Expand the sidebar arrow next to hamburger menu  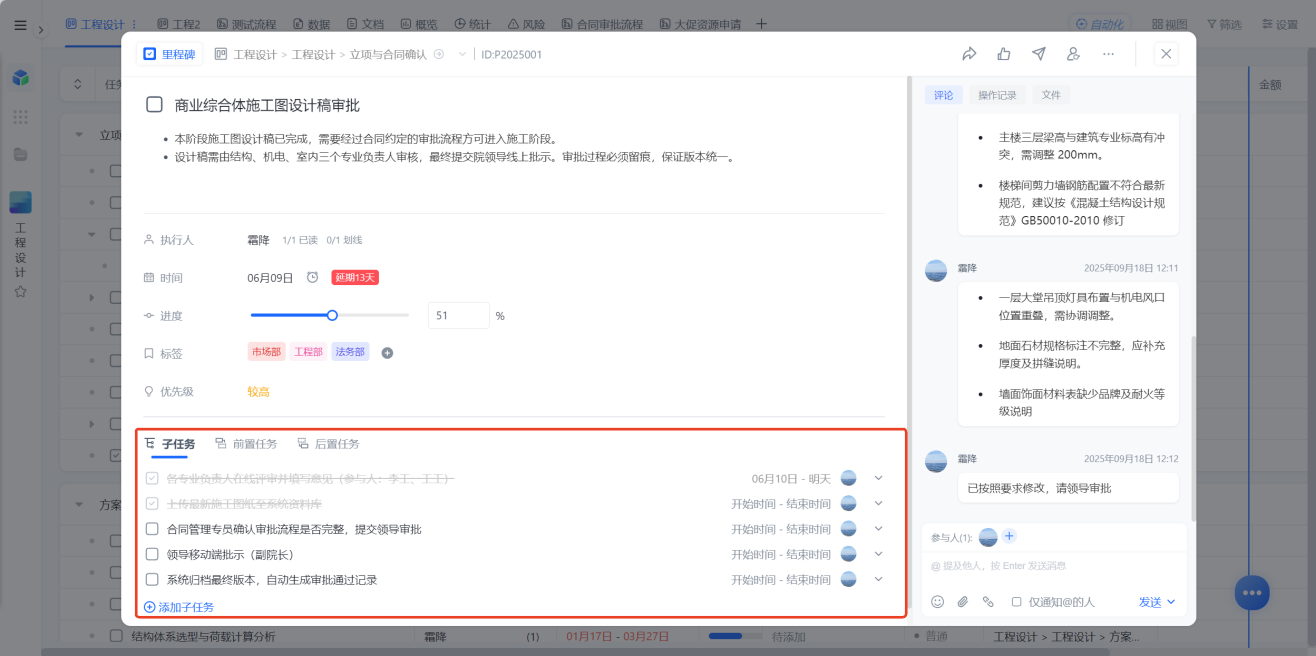click(41, 30)
